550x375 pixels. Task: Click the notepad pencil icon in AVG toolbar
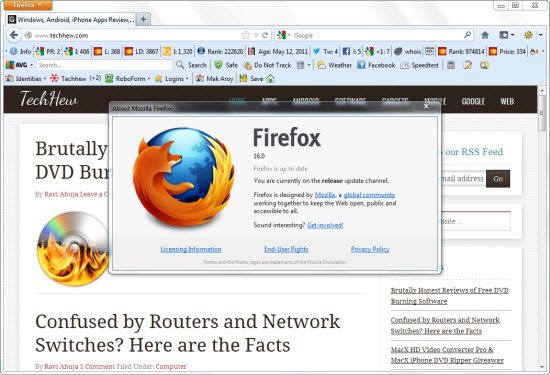point(467,65)
